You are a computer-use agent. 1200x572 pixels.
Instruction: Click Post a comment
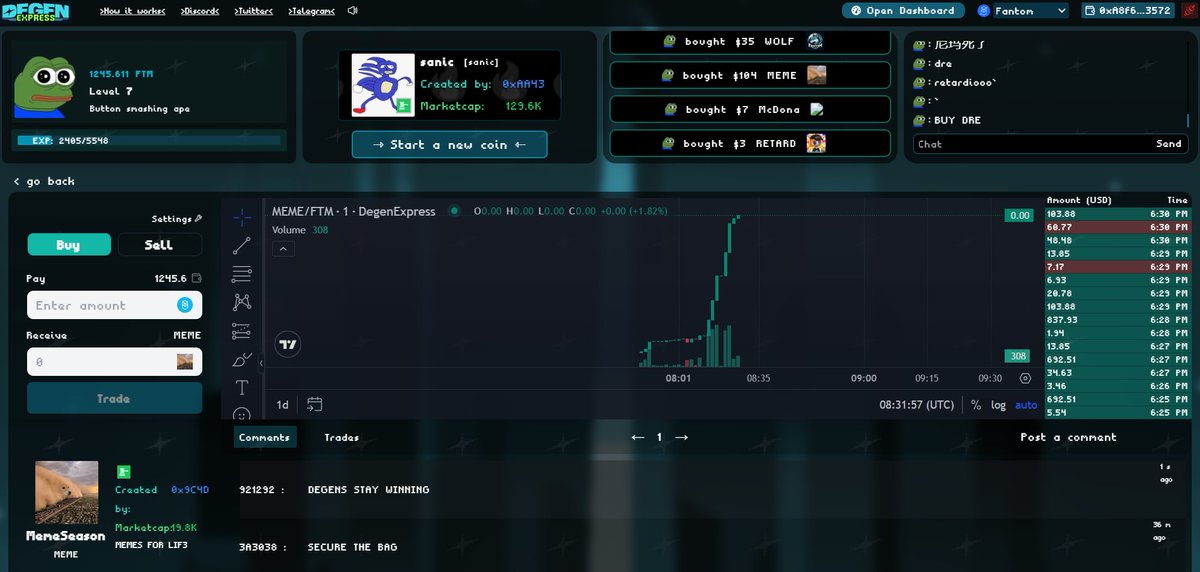1068,437
